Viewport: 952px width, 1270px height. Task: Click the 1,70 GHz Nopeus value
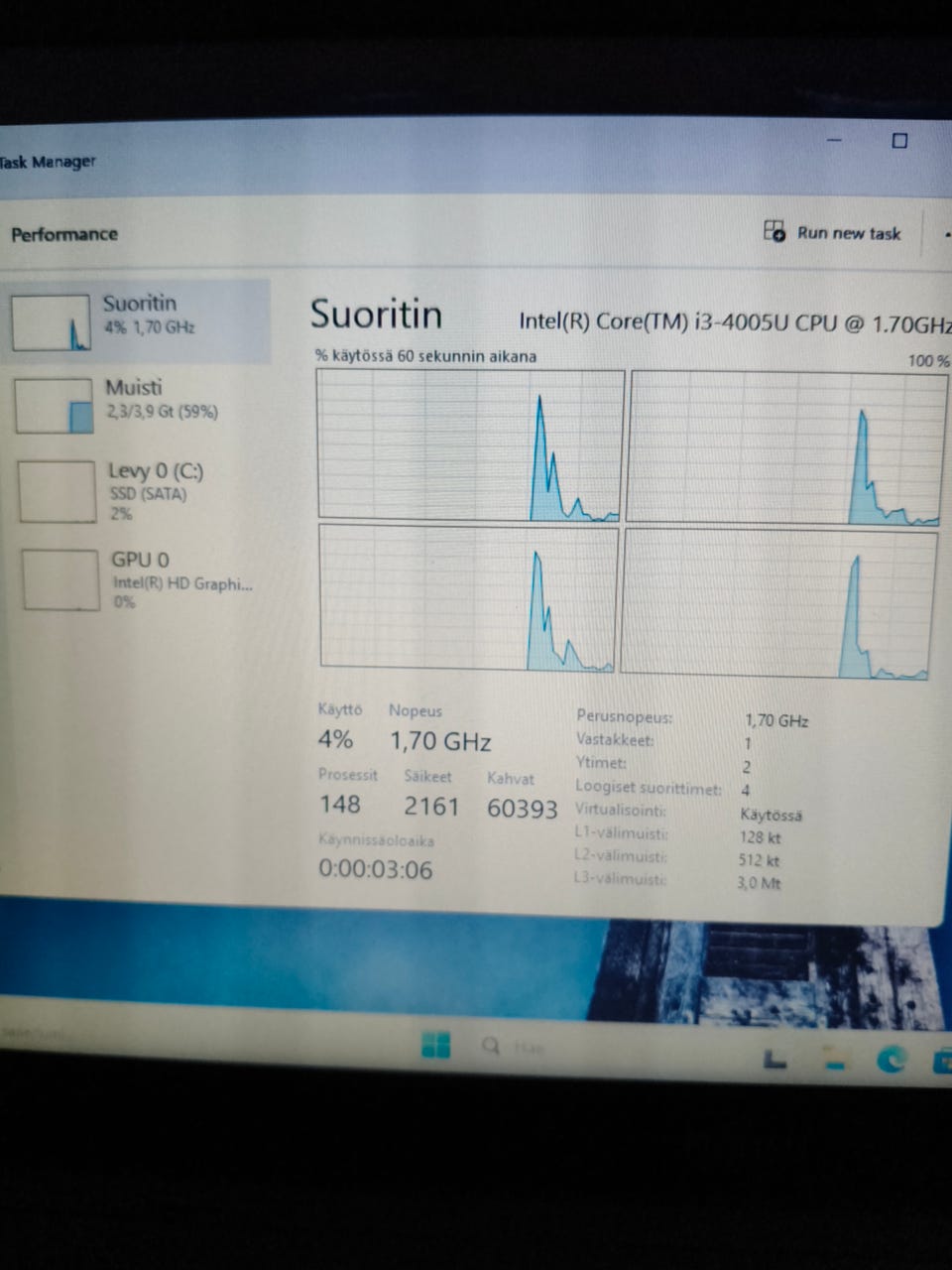[440, 741]
